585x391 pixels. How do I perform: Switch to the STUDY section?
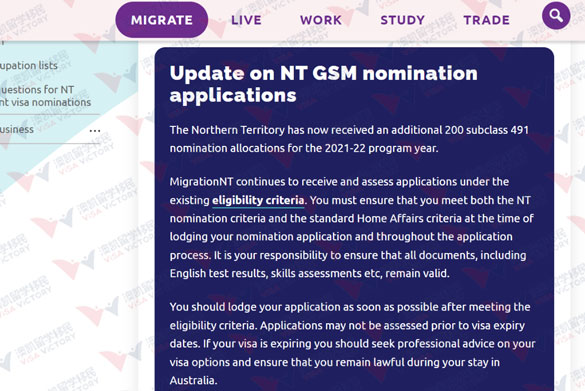tap(403, 20)
